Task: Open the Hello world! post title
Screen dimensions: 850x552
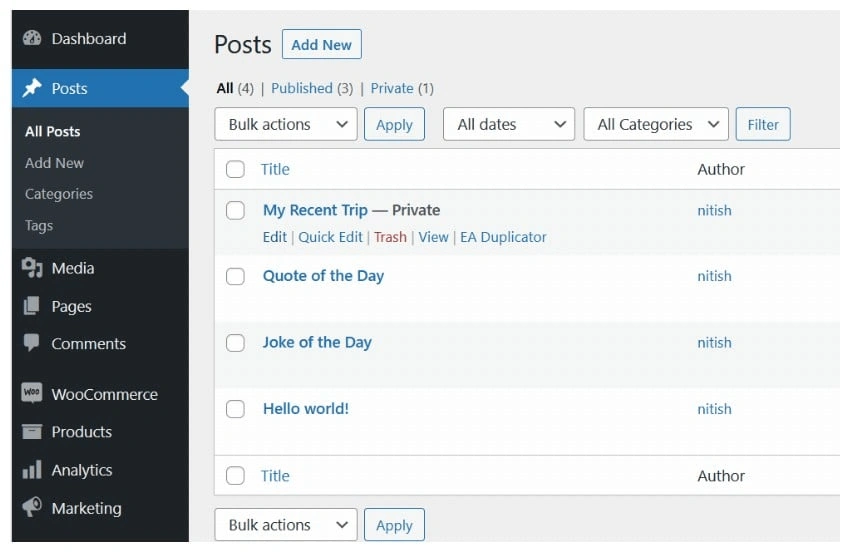Action: [305, 408]
